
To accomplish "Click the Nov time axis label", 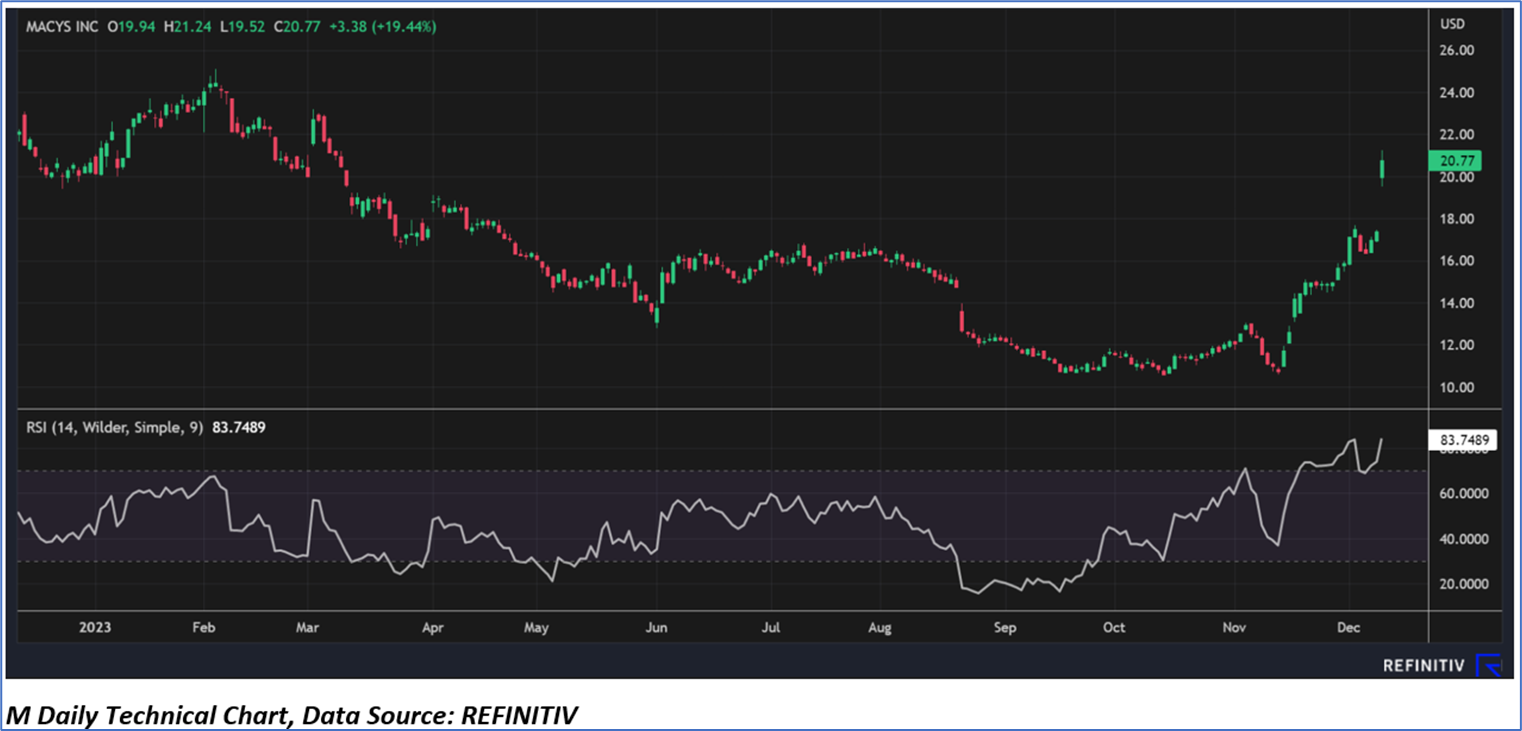I will coord(1235,627).
